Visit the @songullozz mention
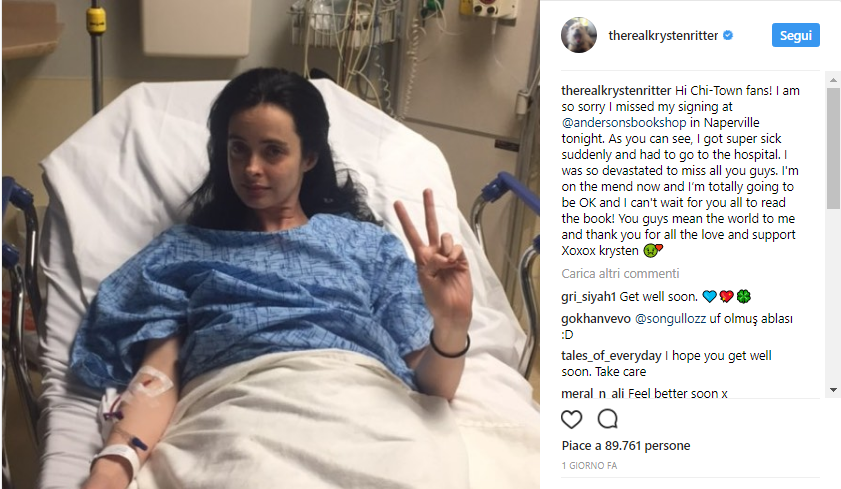 click(670, 318)
